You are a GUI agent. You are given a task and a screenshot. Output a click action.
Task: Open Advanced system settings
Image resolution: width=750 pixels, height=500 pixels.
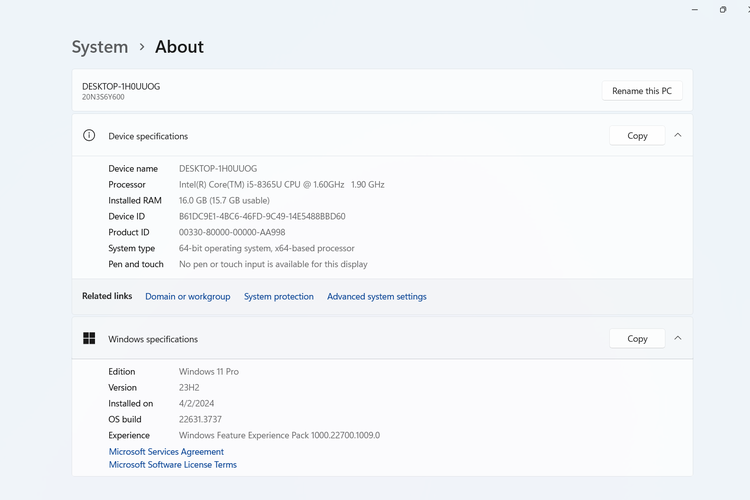coord(377,297)
